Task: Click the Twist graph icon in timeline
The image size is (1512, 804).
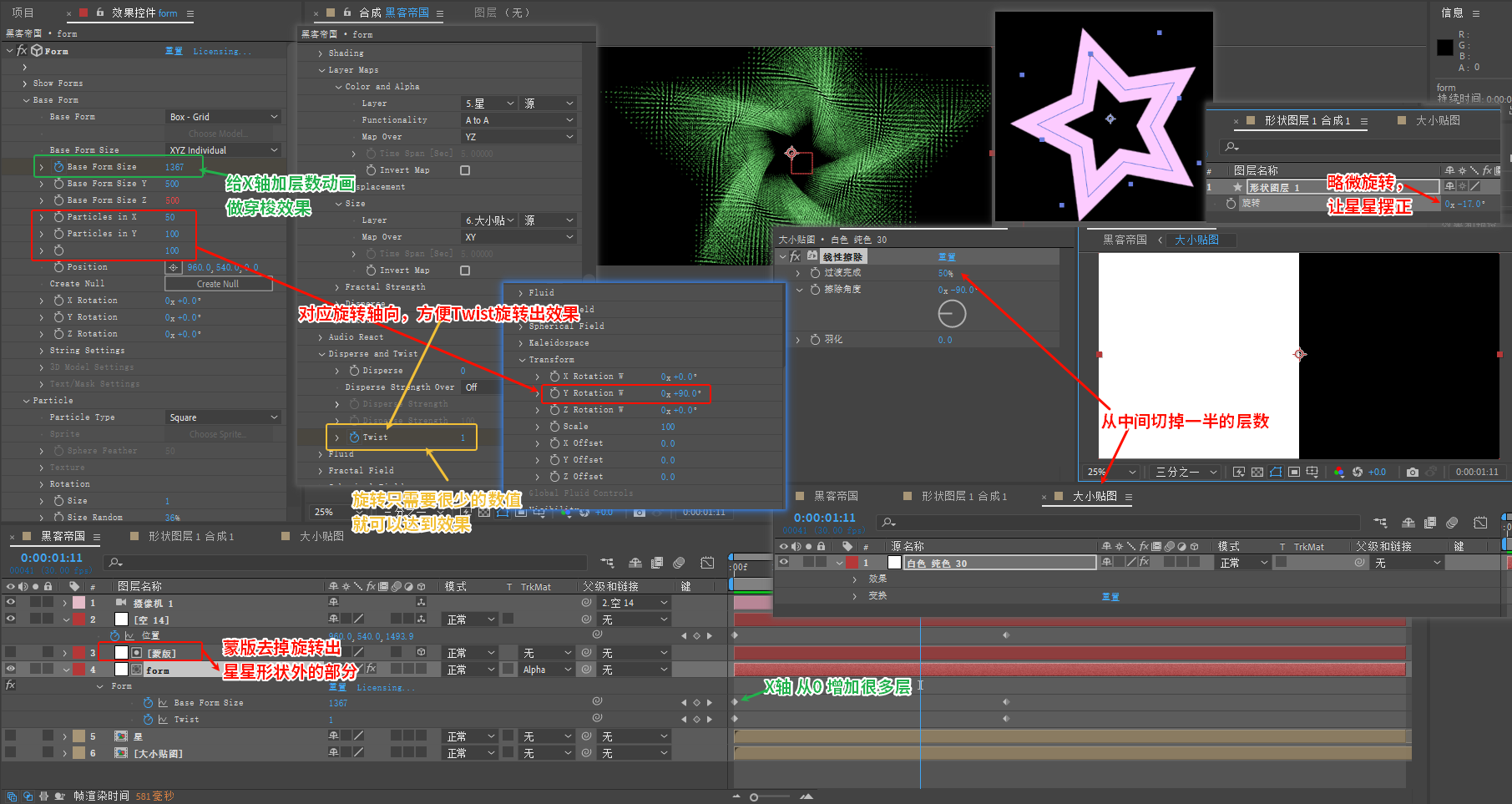Action: 163,720
